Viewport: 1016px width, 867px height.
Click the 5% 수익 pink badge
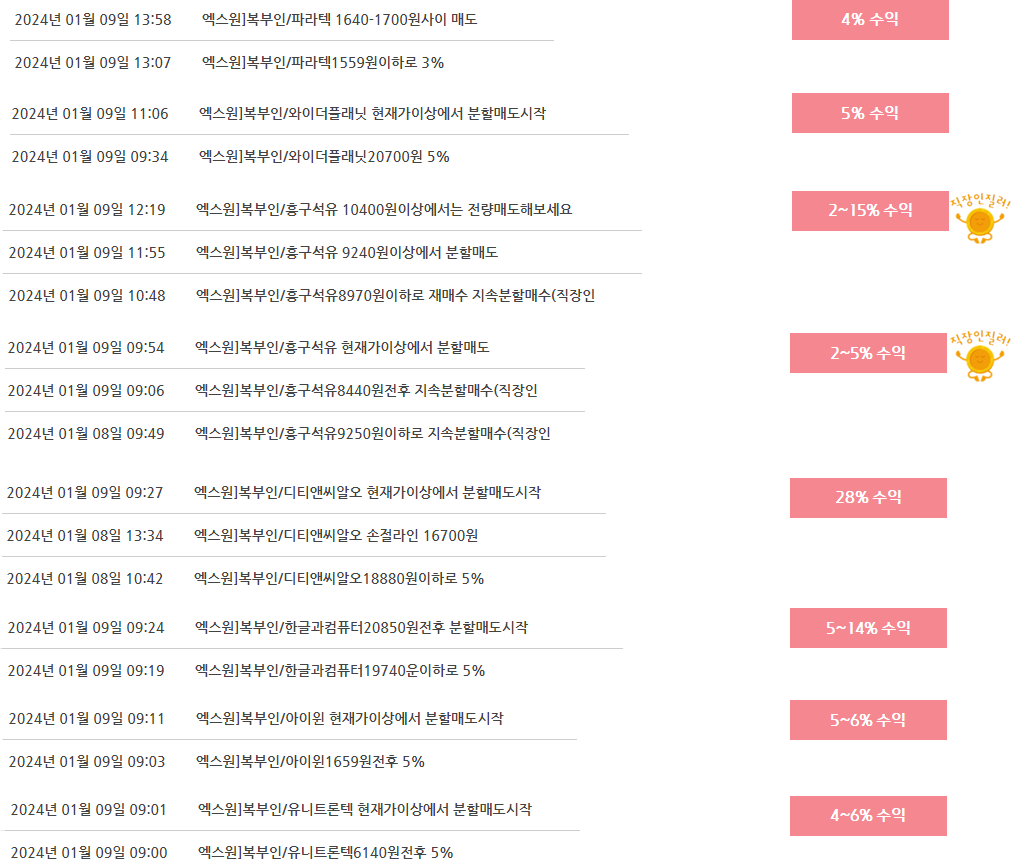(870, 113)
